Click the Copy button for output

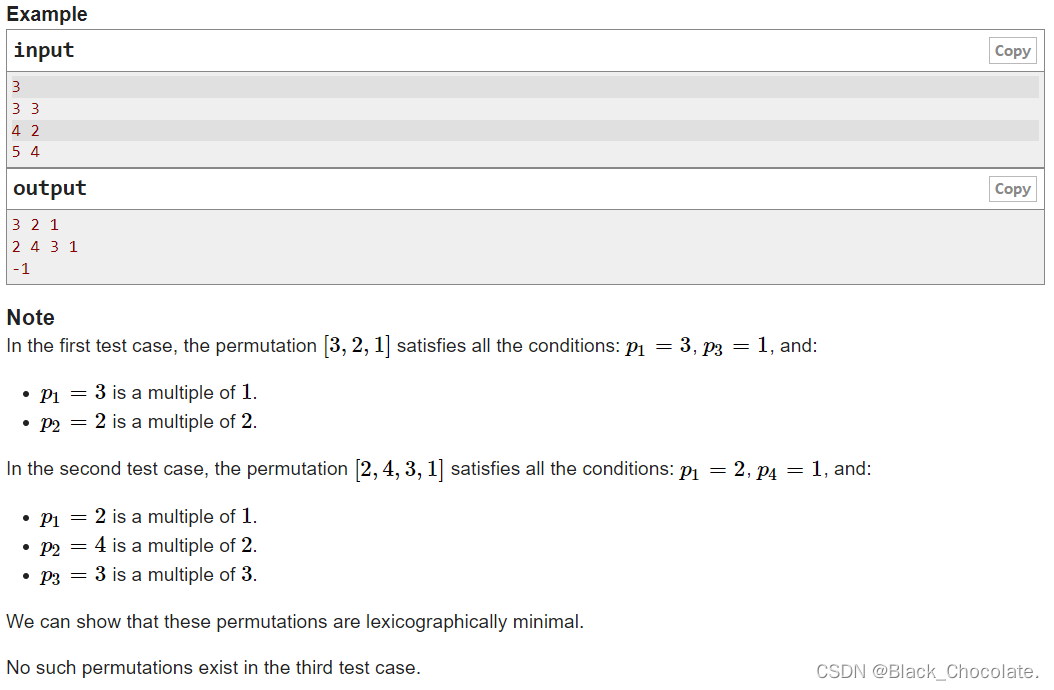pyautogui.click(x=1012, y=189)
